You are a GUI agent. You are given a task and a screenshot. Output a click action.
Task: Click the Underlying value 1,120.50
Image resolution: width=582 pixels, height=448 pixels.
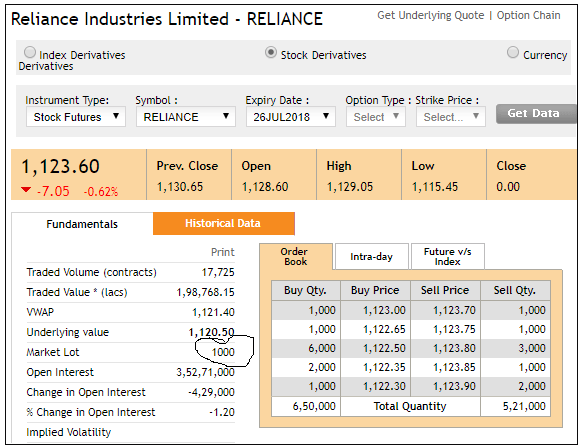[x=212, y=332]
